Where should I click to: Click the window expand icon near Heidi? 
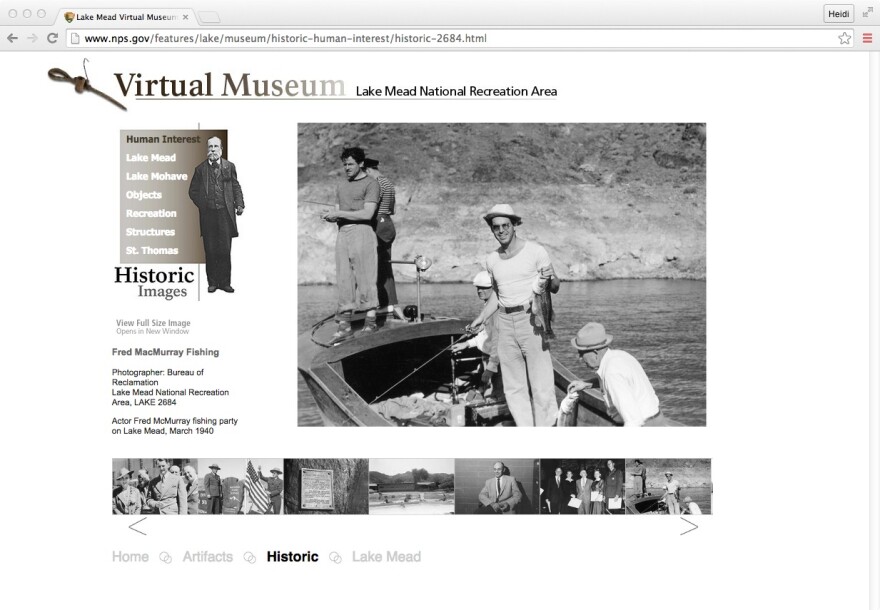click(x=866, y=14)
